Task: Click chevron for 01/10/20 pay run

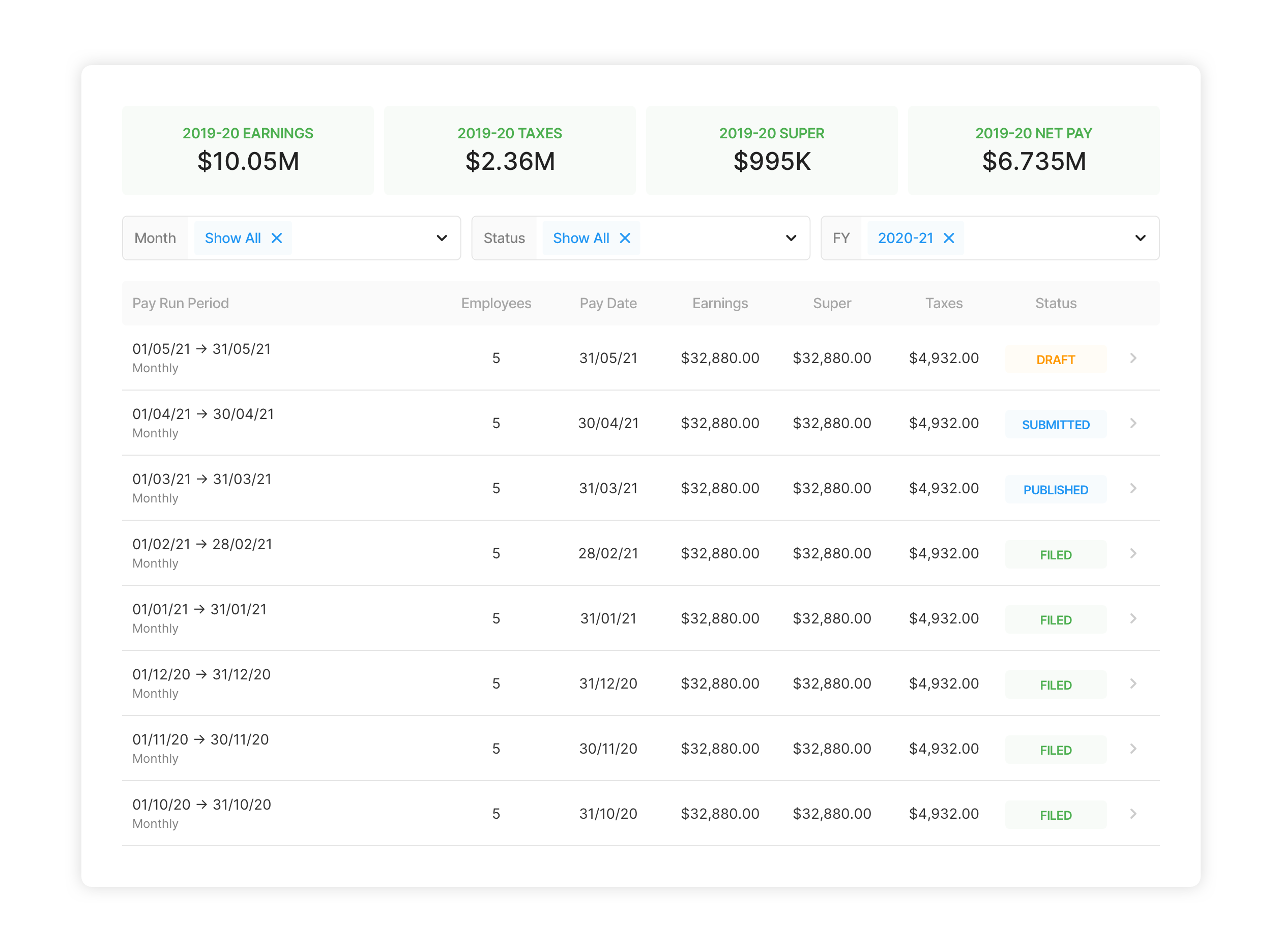Action: coord(1133,814)
